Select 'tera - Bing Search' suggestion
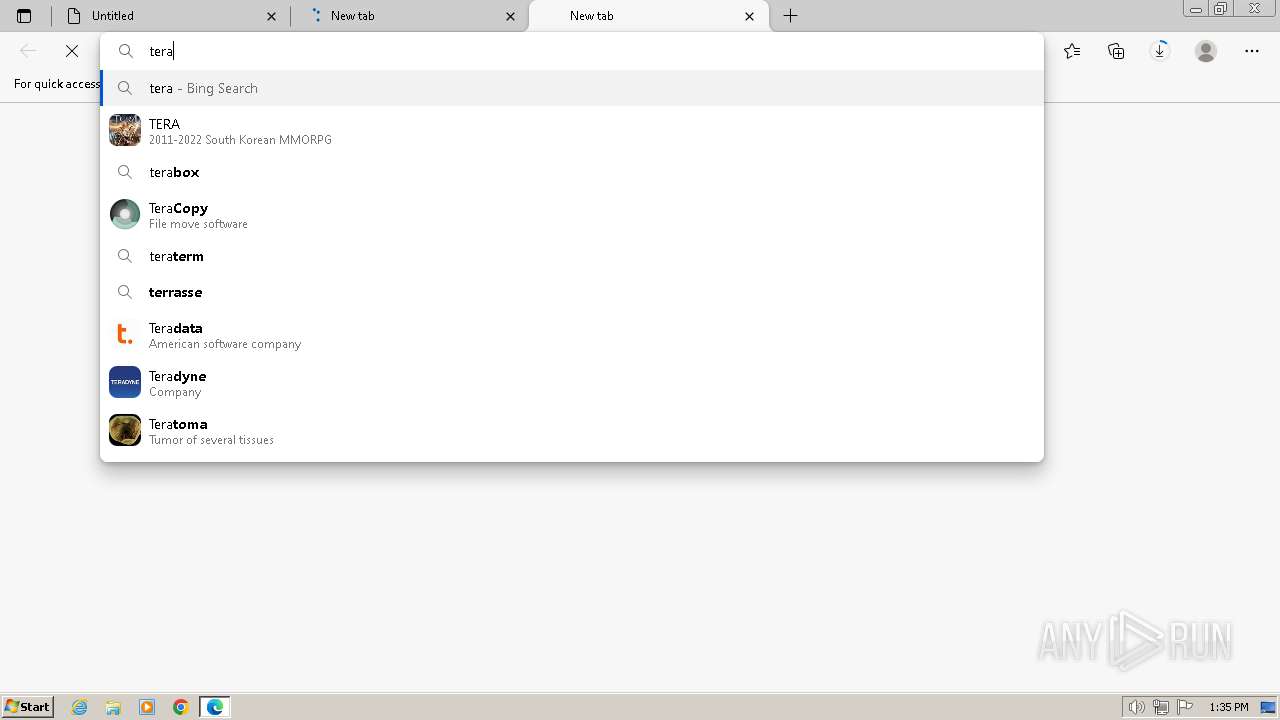This screenshot has width=1280, height=720. [572, 88]
